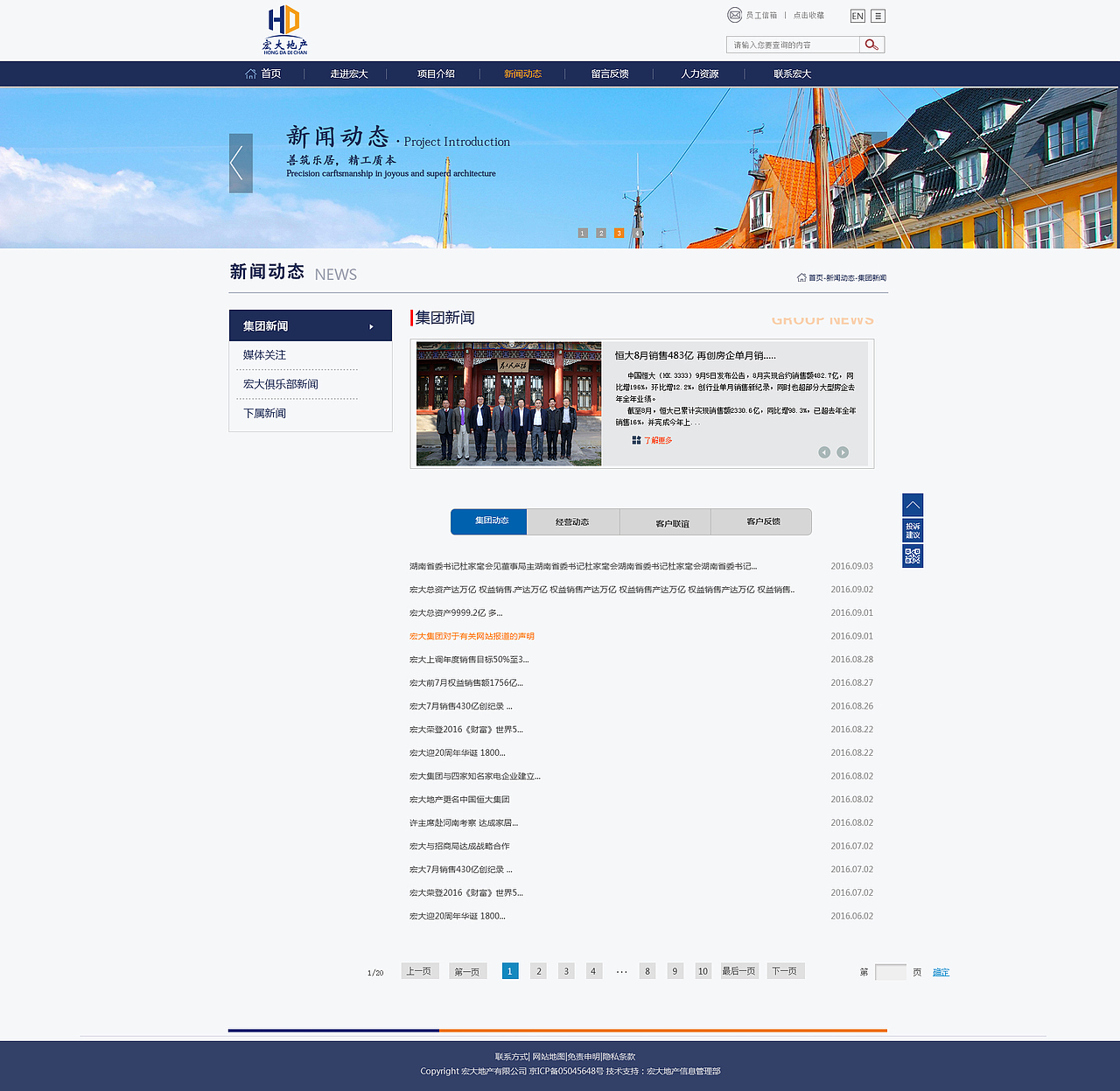Click the next featured news arrow
Viewport: 1120px width, 1091px height.
[843, 452]
